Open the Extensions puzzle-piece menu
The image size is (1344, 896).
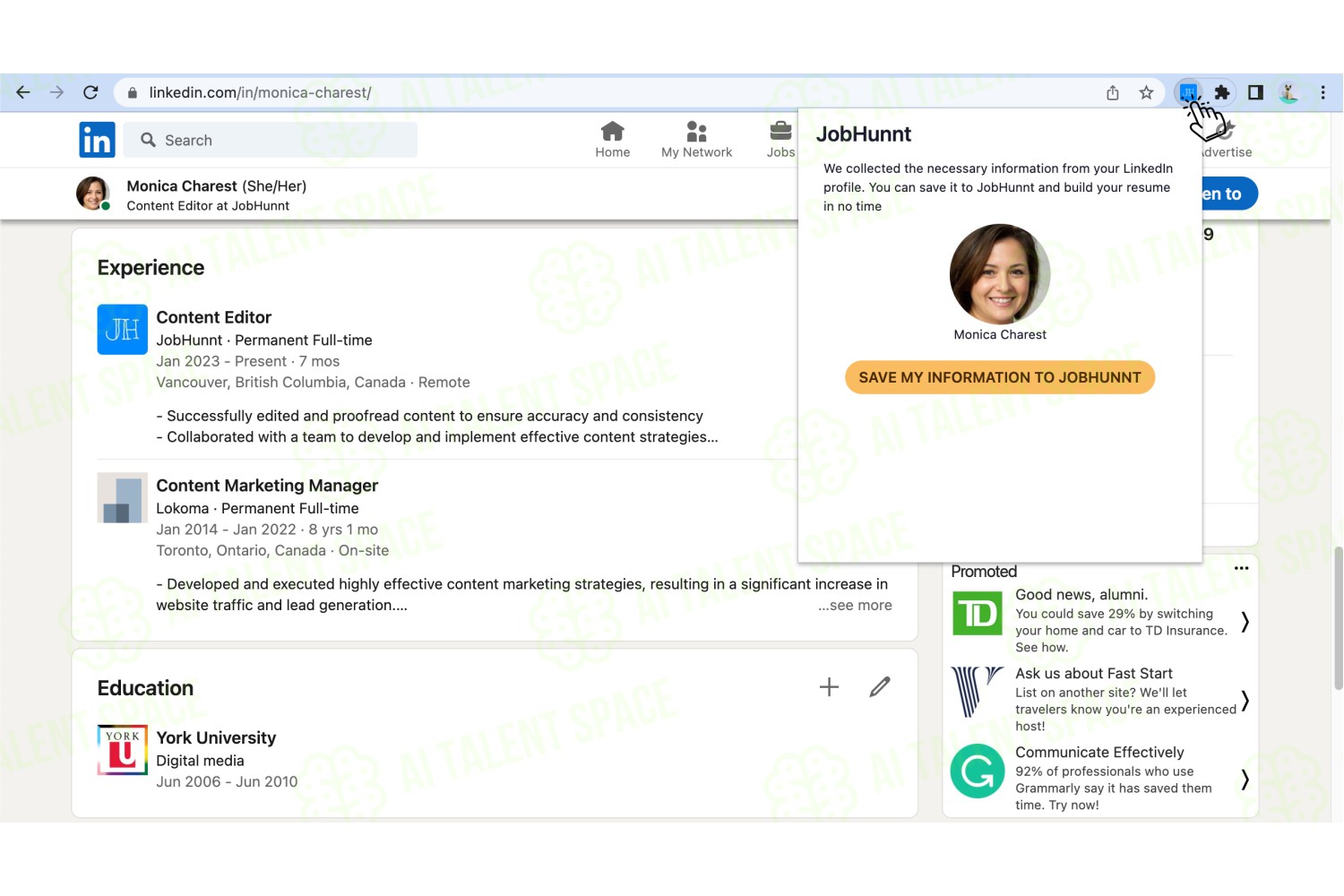1221,92
